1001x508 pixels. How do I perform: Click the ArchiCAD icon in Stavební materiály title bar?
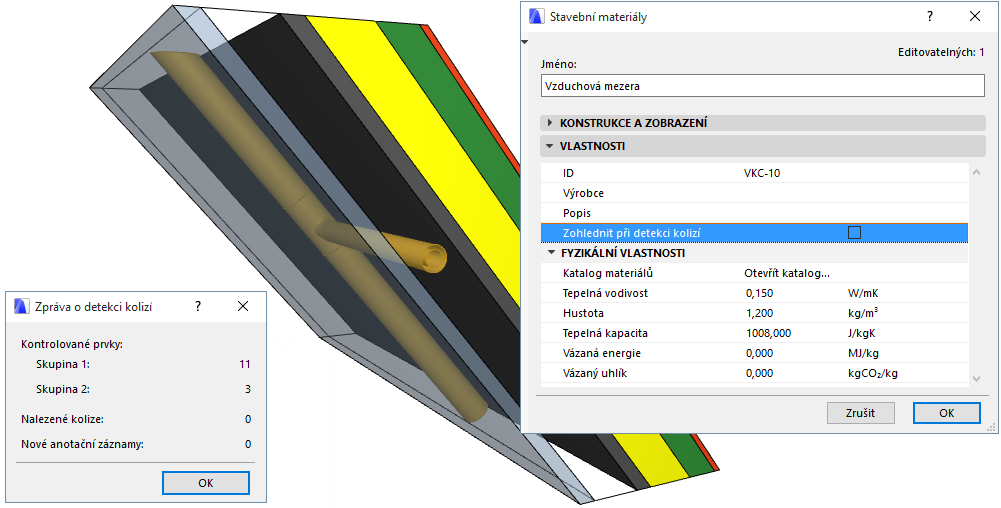[537, 17]
